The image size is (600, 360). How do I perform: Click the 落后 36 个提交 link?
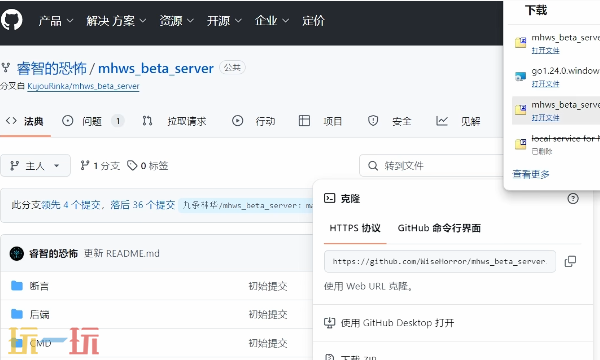pos(143,205)
